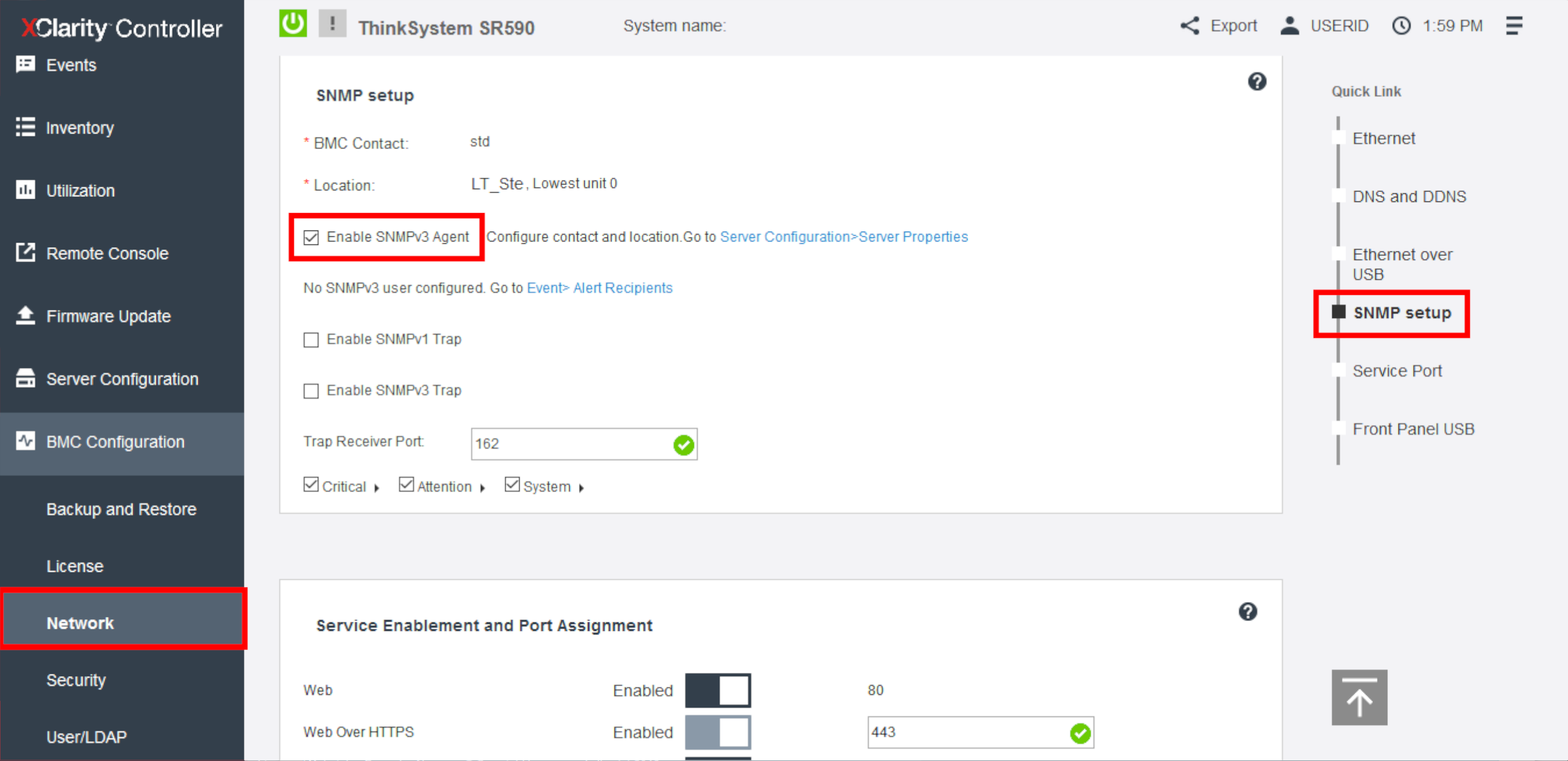1568x761 pixels.
Task: Click the Alert Recipients link
Action: 622,288
